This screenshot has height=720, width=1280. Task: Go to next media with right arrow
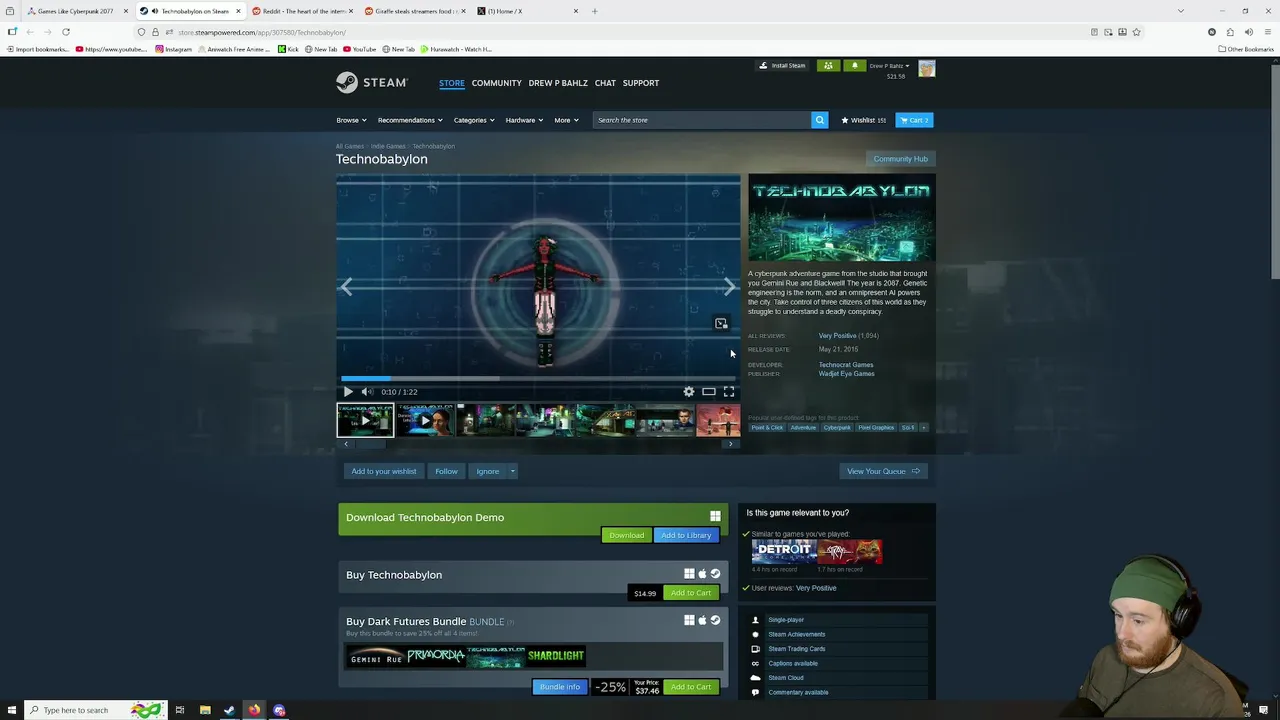(730, 288)
